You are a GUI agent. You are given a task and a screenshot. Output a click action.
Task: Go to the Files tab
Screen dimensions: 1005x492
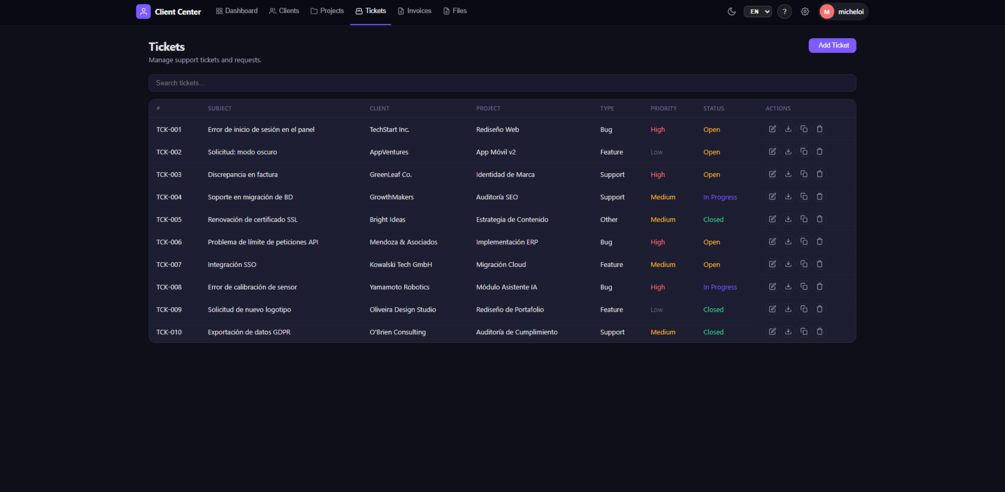tap(455, 11)
